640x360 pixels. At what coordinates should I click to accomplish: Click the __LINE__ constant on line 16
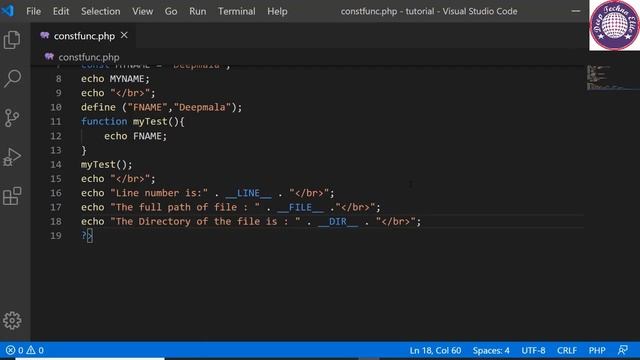pos(248,193)
